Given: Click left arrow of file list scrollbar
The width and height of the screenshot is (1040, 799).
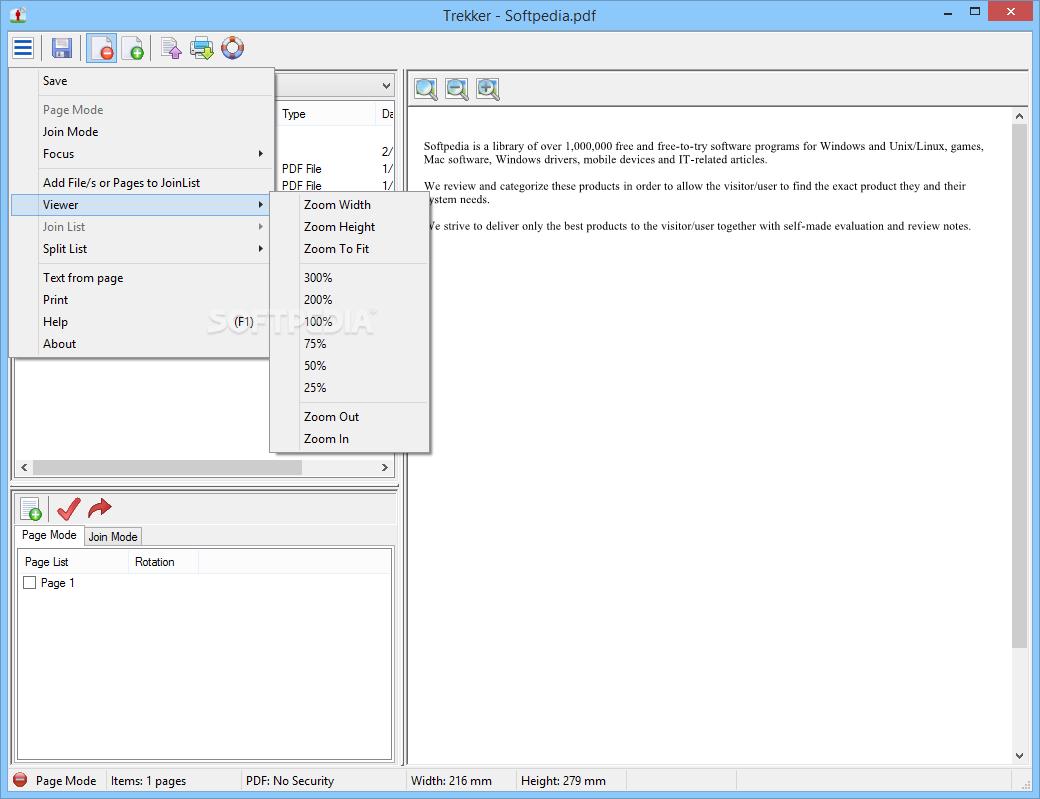Looking at the screenshot, I should (x=24, y=467).
